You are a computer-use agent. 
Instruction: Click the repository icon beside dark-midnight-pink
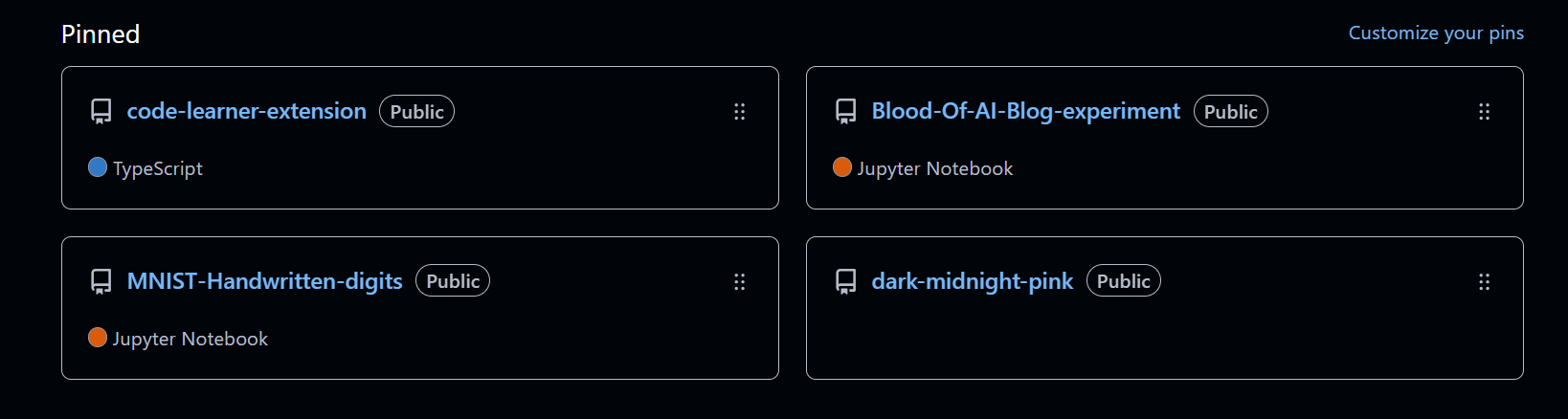845,282
